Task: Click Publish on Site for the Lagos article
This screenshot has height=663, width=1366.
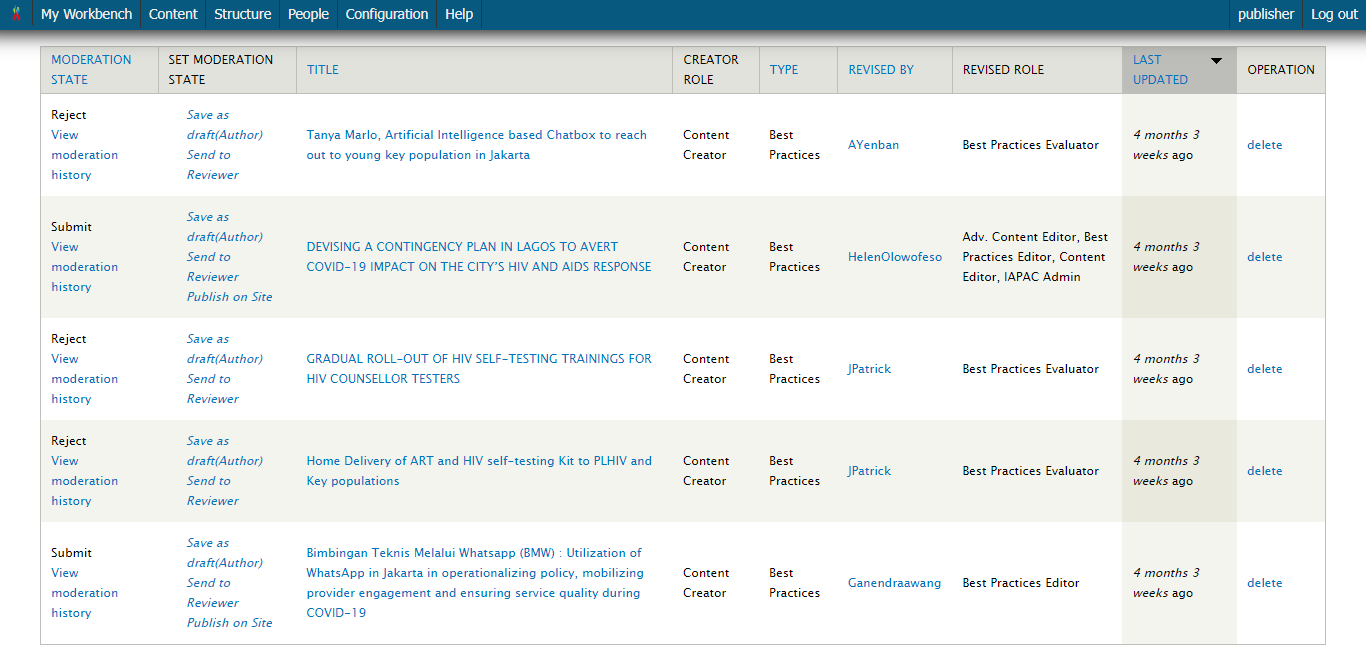Action: coord(229,296)
